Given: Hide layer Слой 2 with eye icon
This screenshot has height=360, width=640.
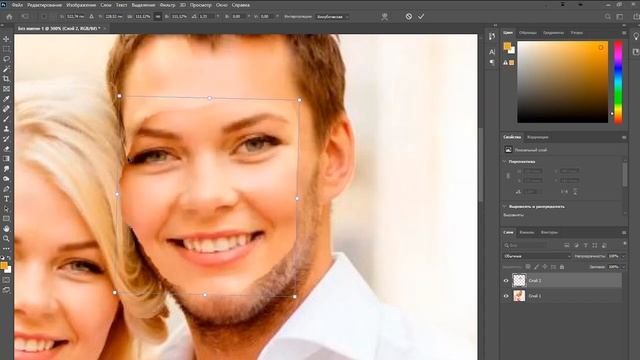Looking at the screenshot, I should pyautogui.click(x=506, y=281).
